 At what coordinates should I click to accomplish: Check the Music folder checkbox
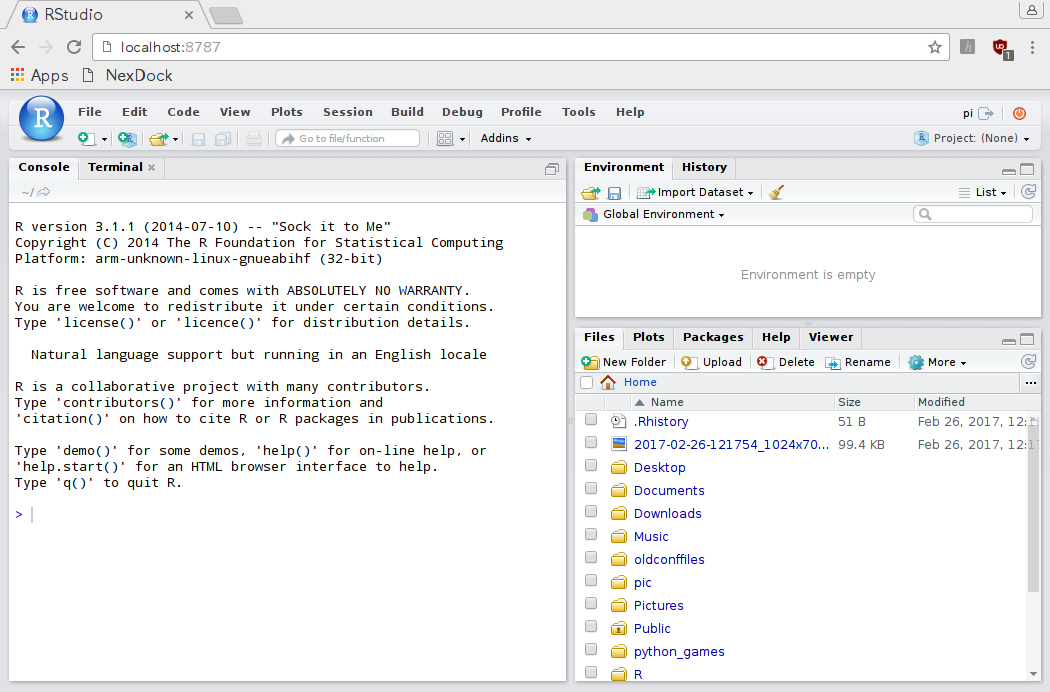click(591, 534)
